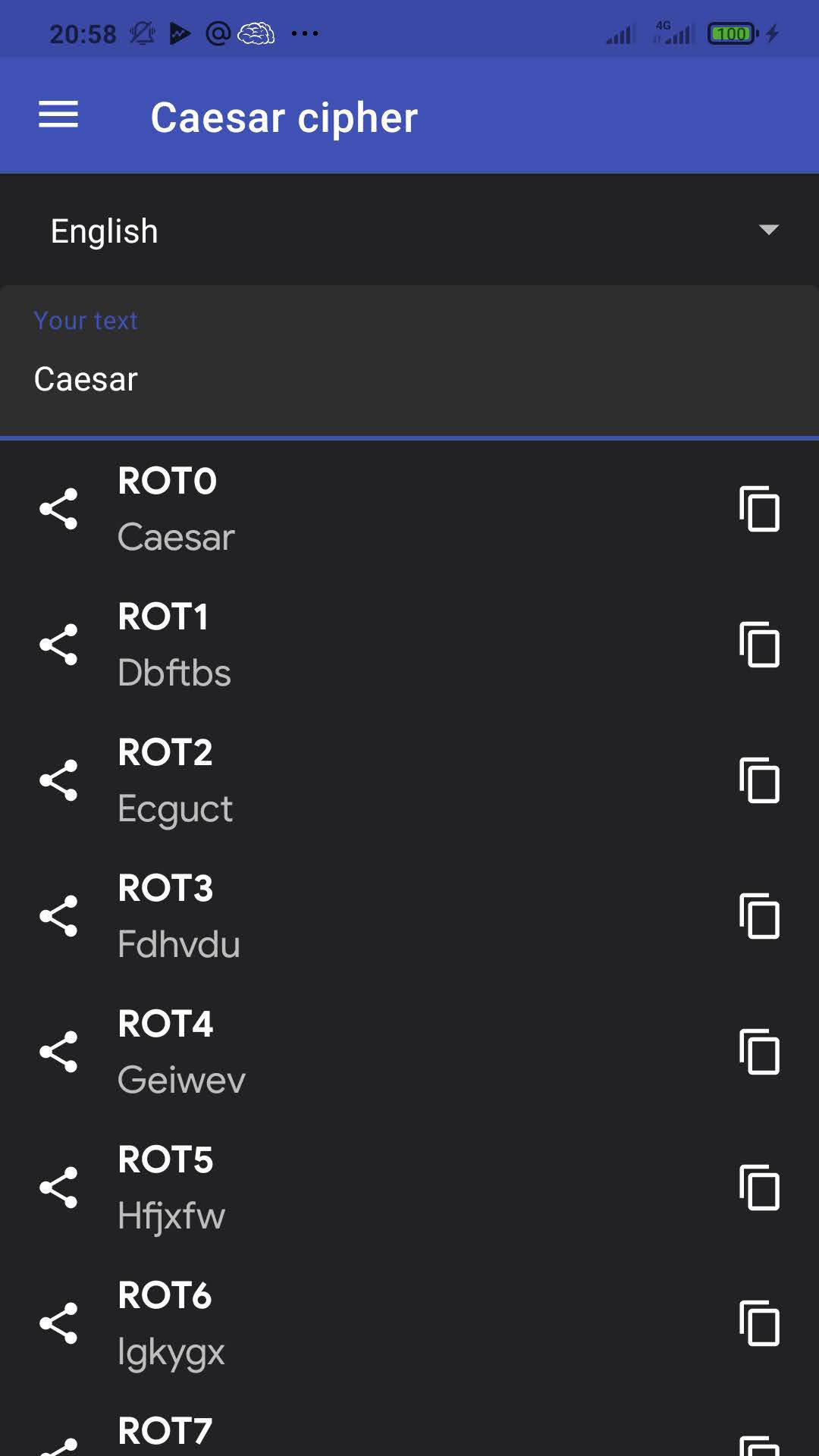Copy the ROT6 Igkygx text
Image resolution: width=819 pixels, height=1456 pixels.
[x=759, y=1323]
